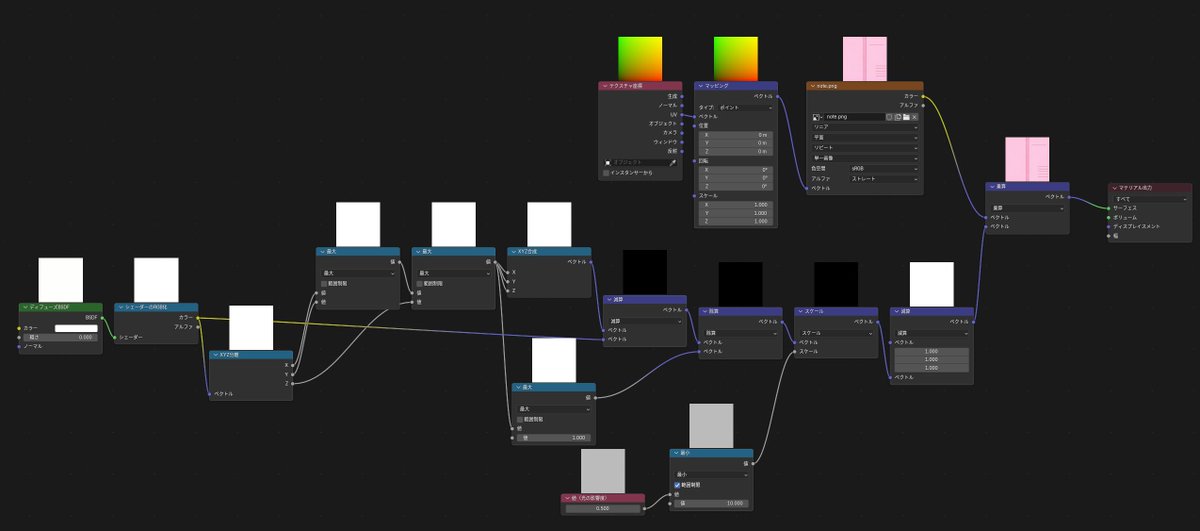Enable the インスタンサーから checkbox

(x=607, y=173)
